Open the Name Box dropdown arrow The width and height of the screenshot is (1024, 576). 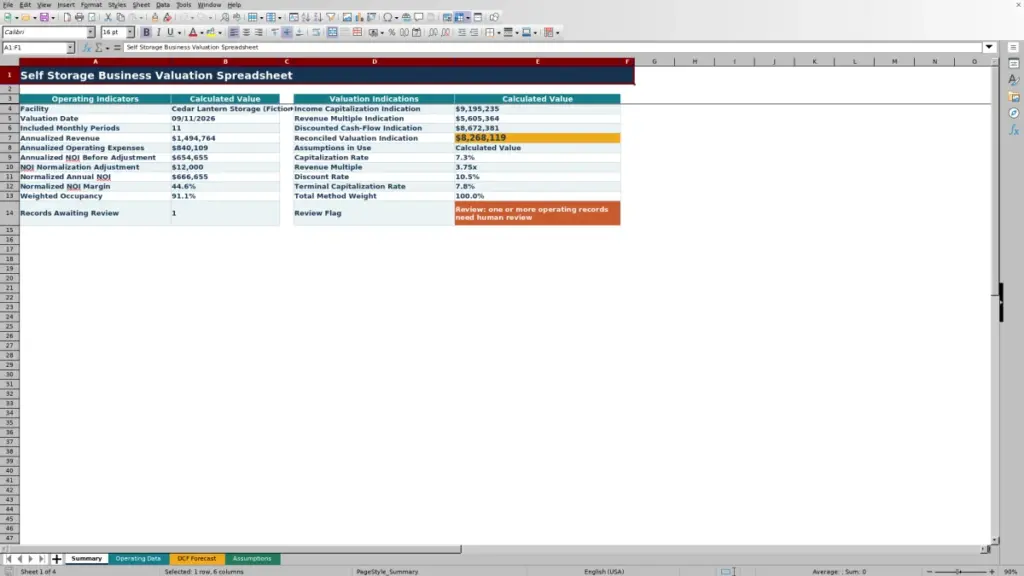(70, 48)
